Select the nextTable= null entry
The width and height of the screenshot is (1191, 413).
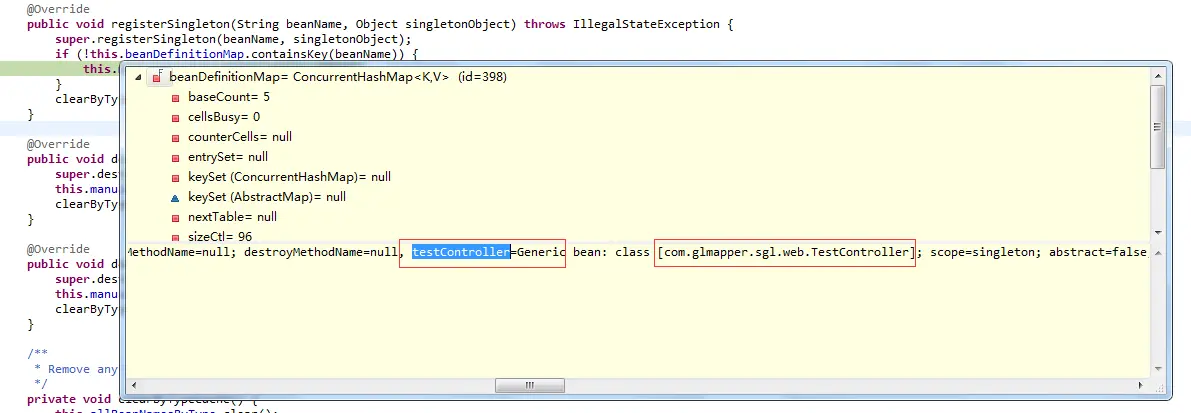point(232,216)
